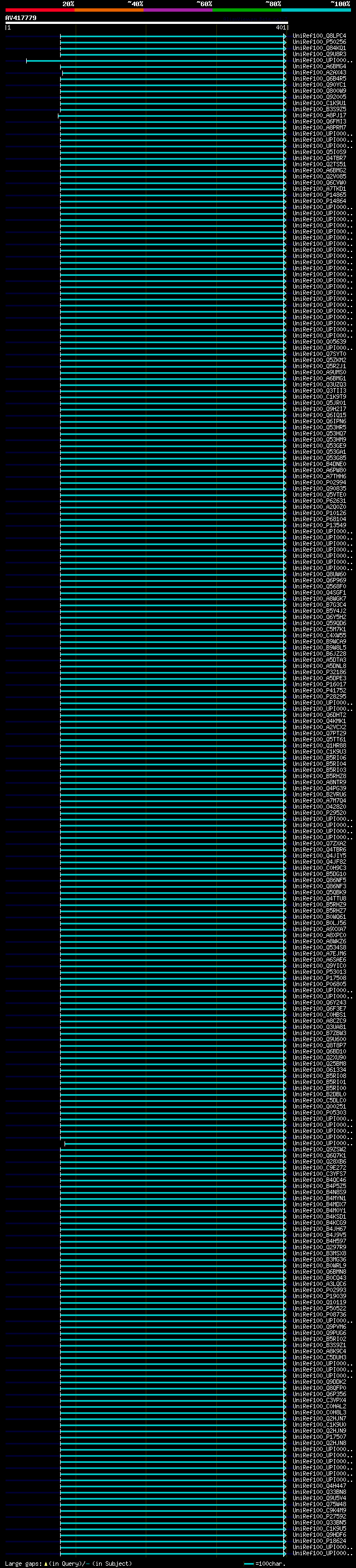This screenshot has height=1568, width=356.
Task: Select hit UniRef100_P17507
Action: click(x=319, y=1438)
